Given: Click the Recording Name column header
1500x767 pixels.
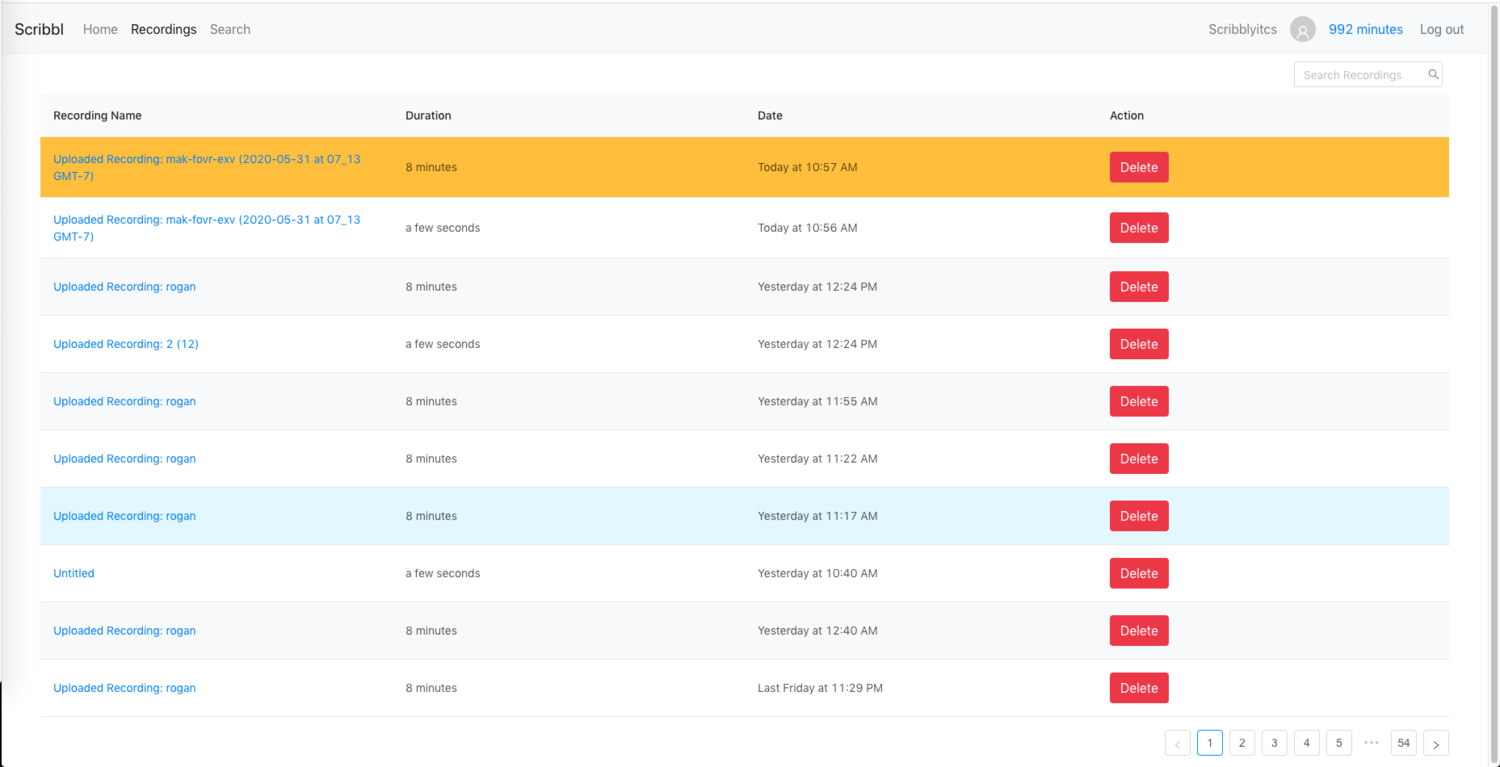Looking at the screenshot, I should tap(97, 116).
